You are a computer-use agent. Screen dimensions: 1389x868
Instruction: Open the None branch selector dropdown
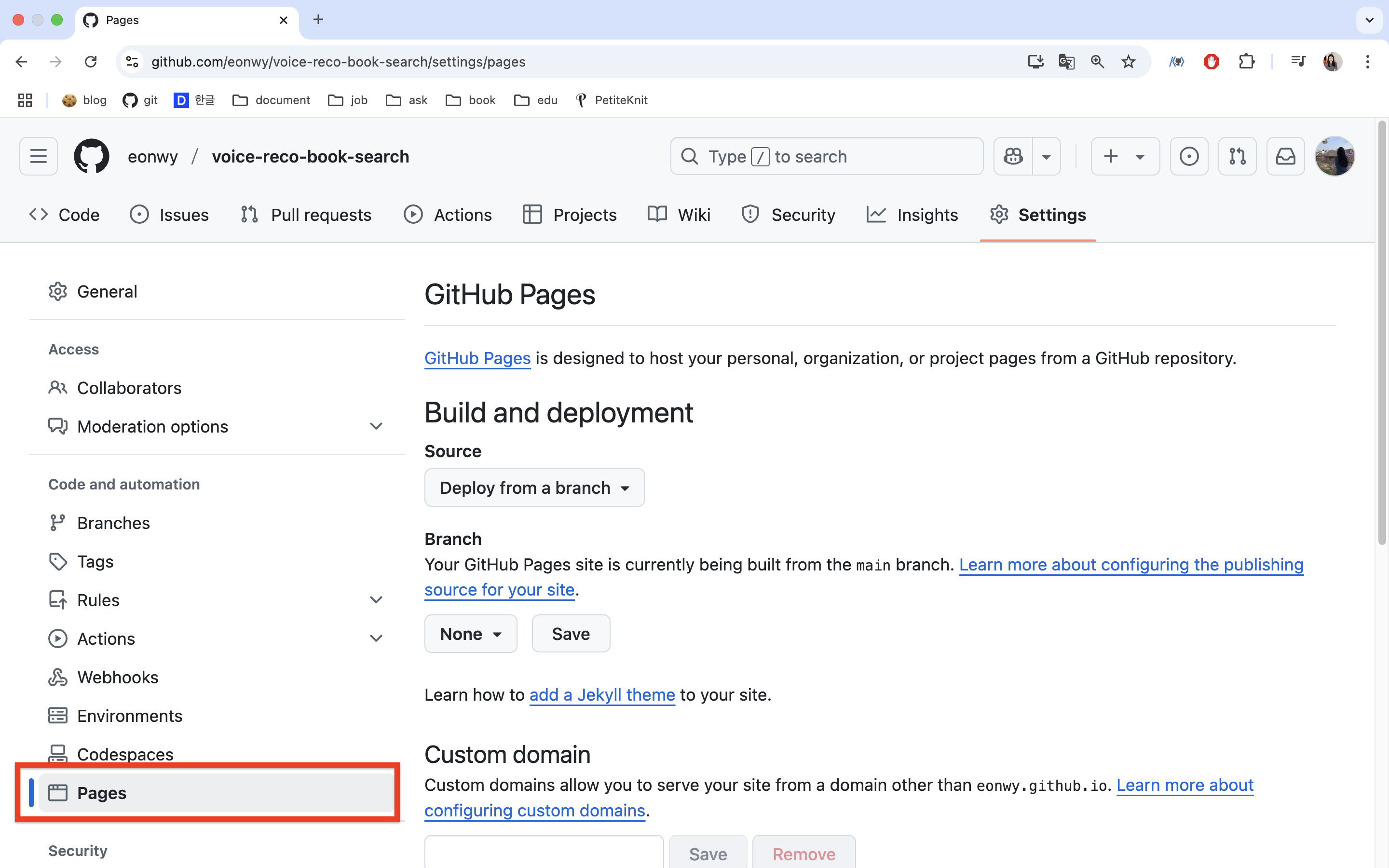click(x=470, y=634)
